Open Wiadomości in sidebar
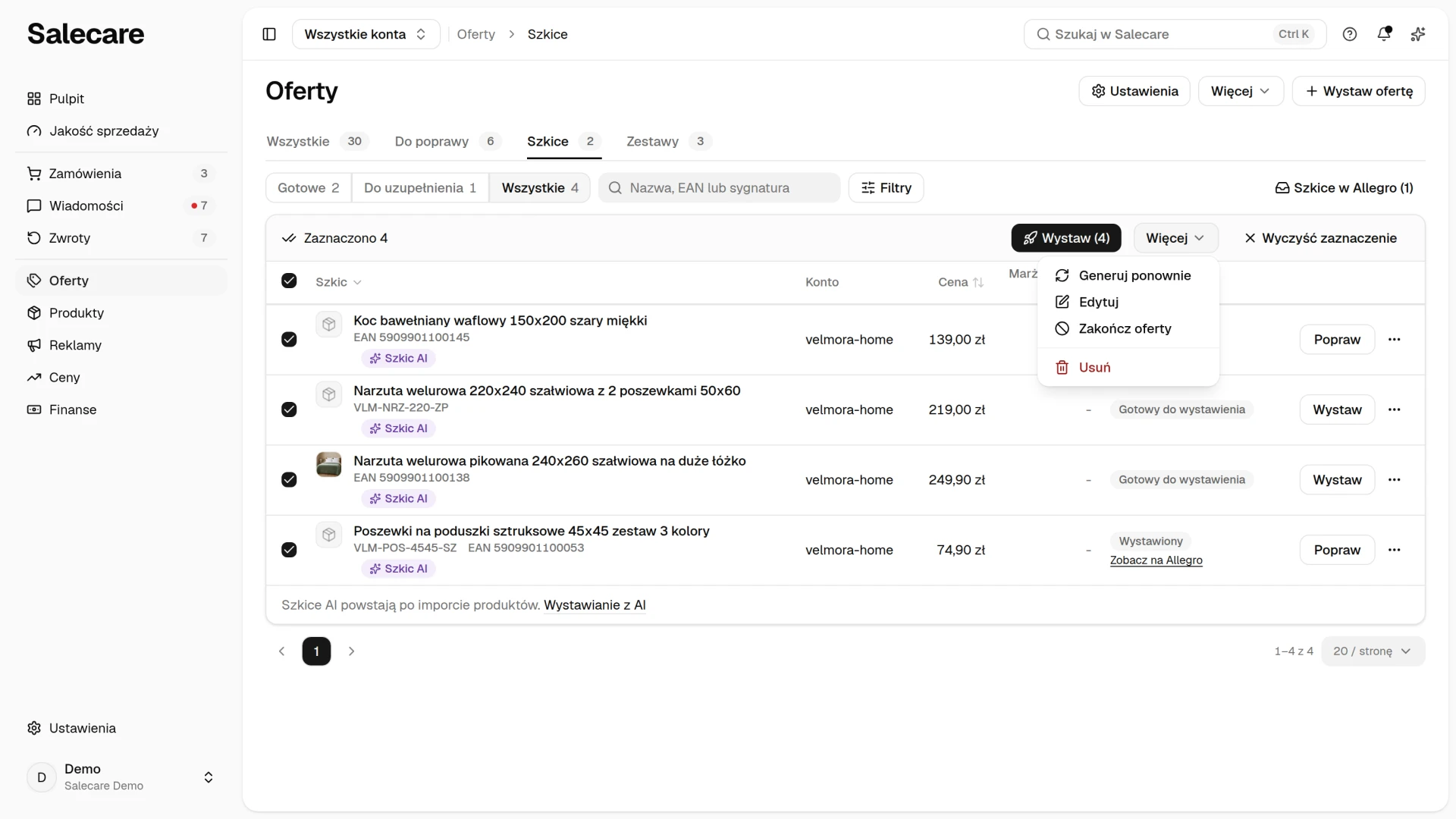The height and width of the screenshot is (819, 1456). [x=121, y=206]
